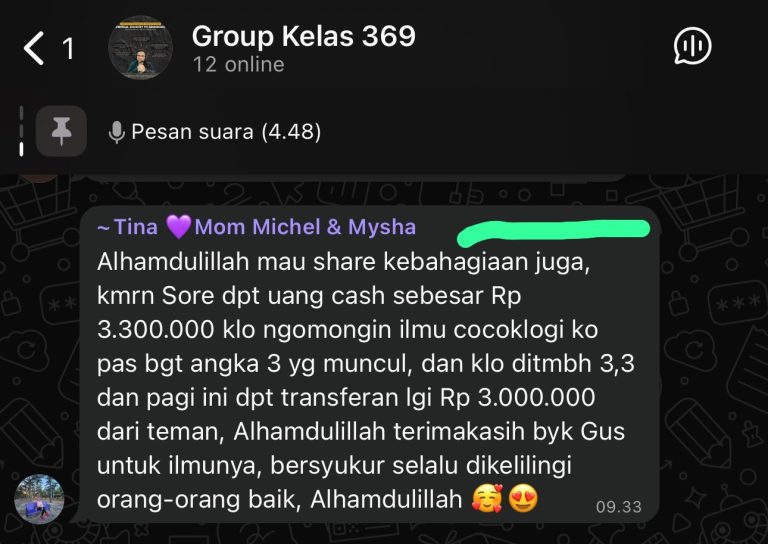Select the Alhamdulillah message bubble text
This screenshot has height=544, width=768.
point(366,380)
